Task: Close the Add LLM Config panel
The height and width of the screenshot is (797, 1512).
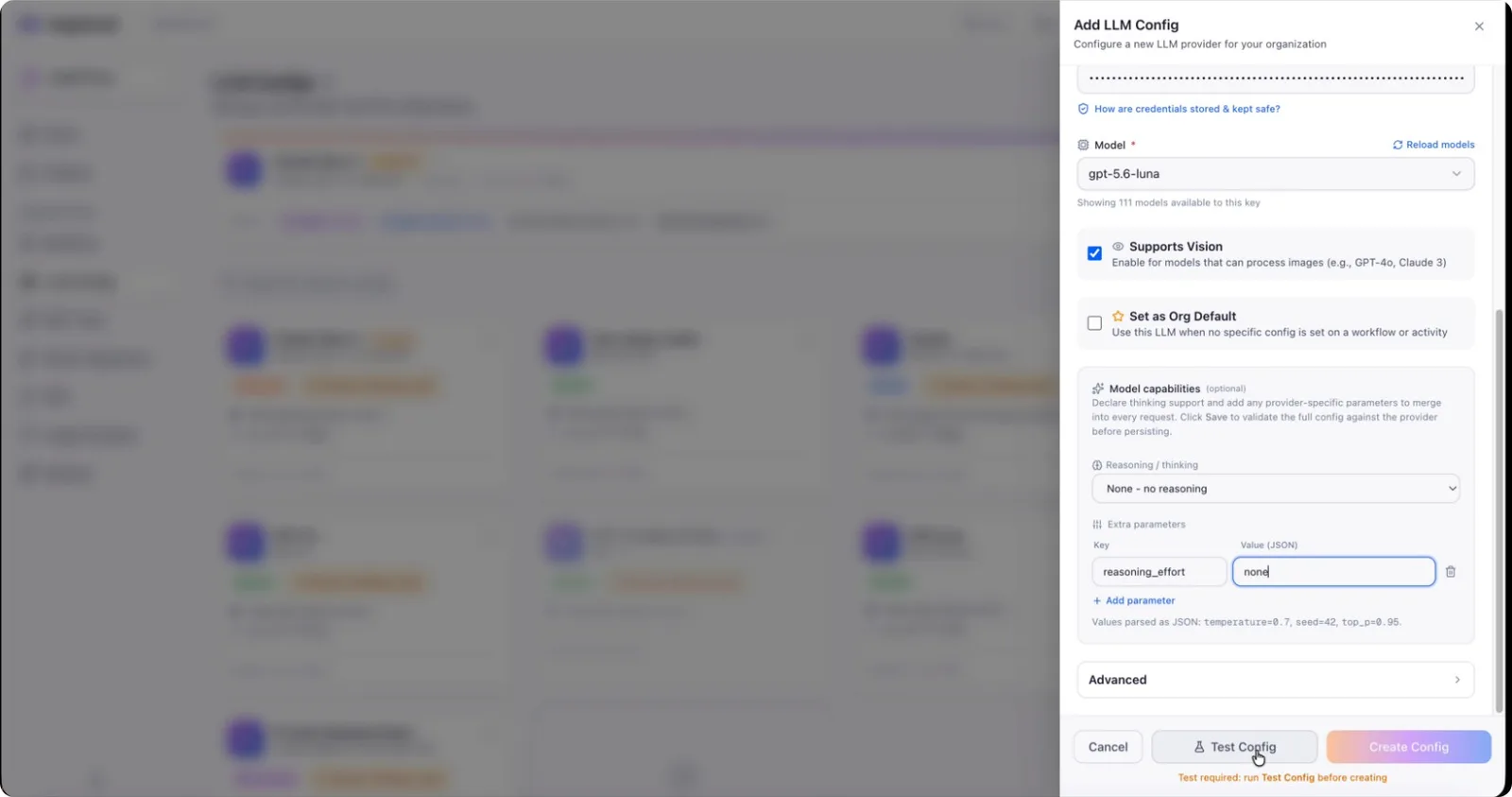Action: pyautogui.click(x=1479, y=26)
